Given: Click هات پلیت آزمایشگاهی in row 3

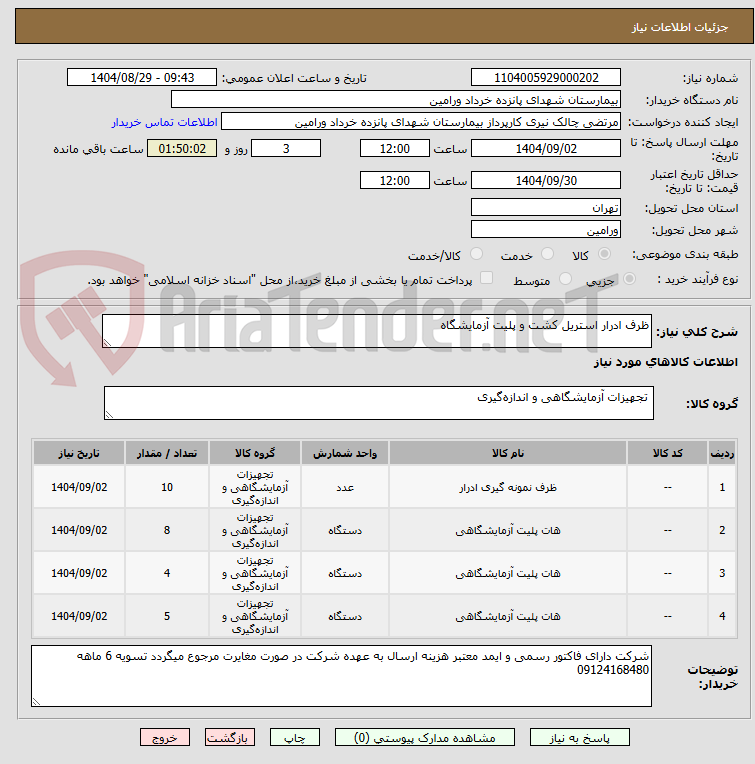Looking at the screenshot, I should (508, 573).
